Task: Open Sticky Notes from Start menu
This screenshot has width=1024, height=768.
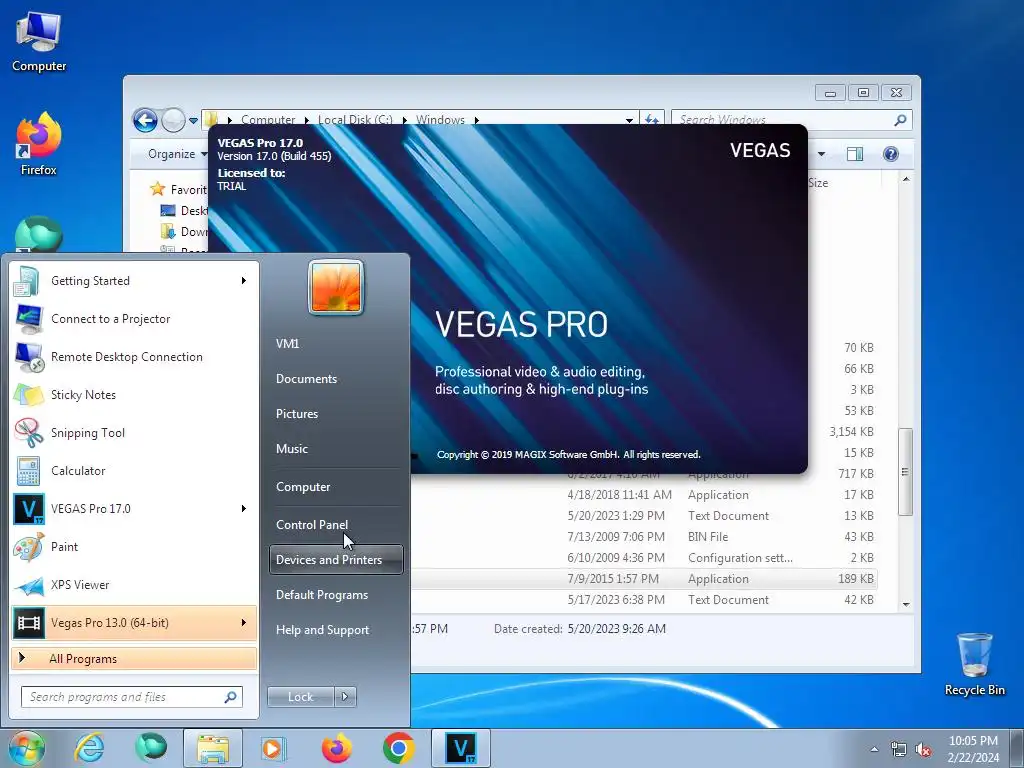Action: 135,394
